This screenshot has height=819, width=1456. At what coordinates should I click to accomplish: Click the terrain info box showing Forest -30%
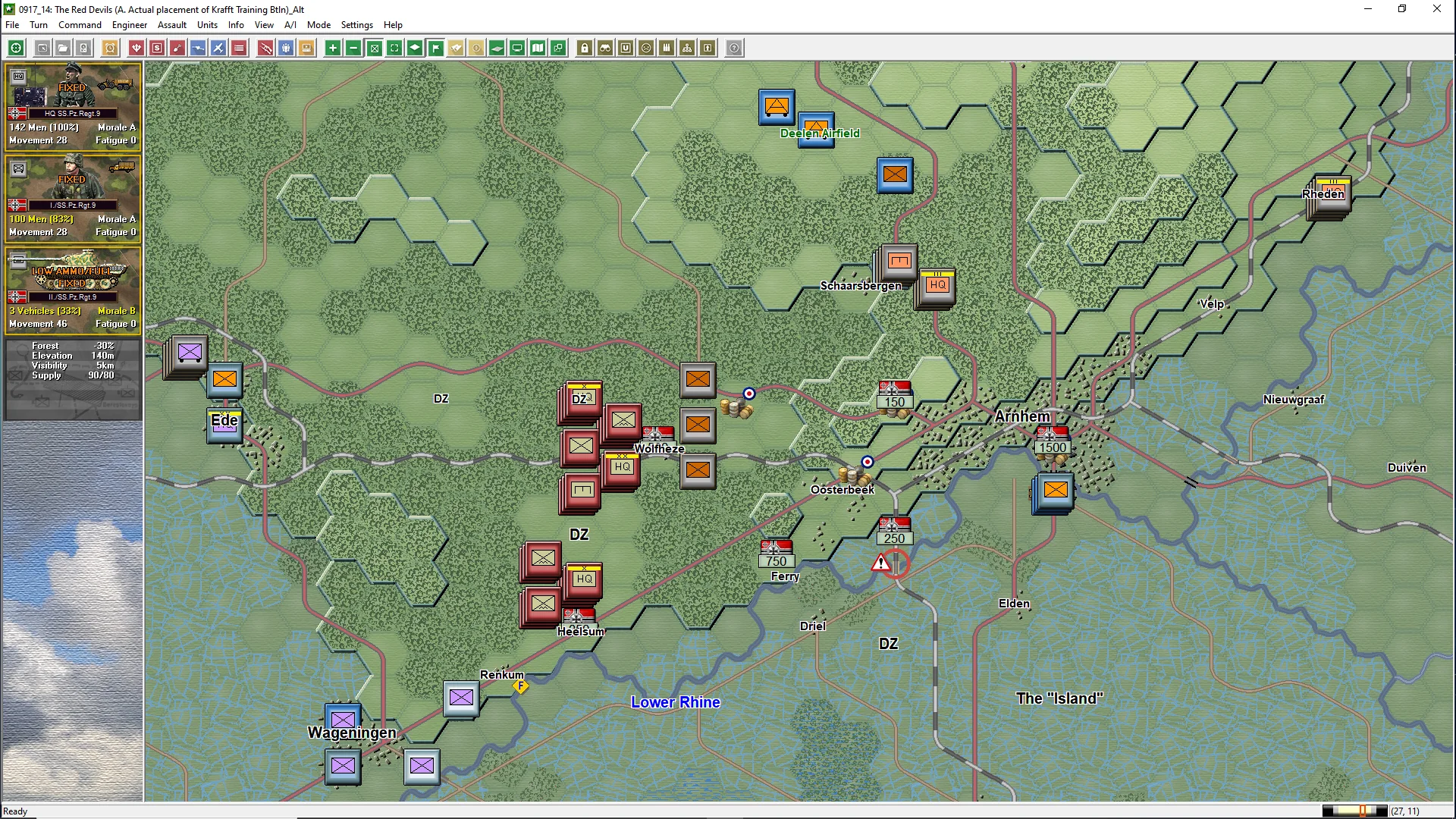click(73, 379)
